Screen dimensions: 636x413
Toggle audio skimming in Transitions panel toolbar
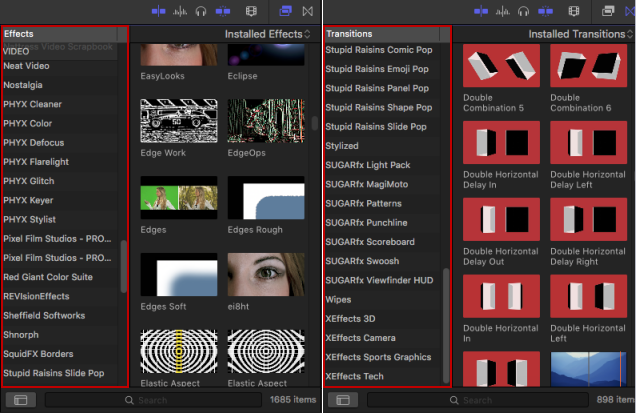502,11
